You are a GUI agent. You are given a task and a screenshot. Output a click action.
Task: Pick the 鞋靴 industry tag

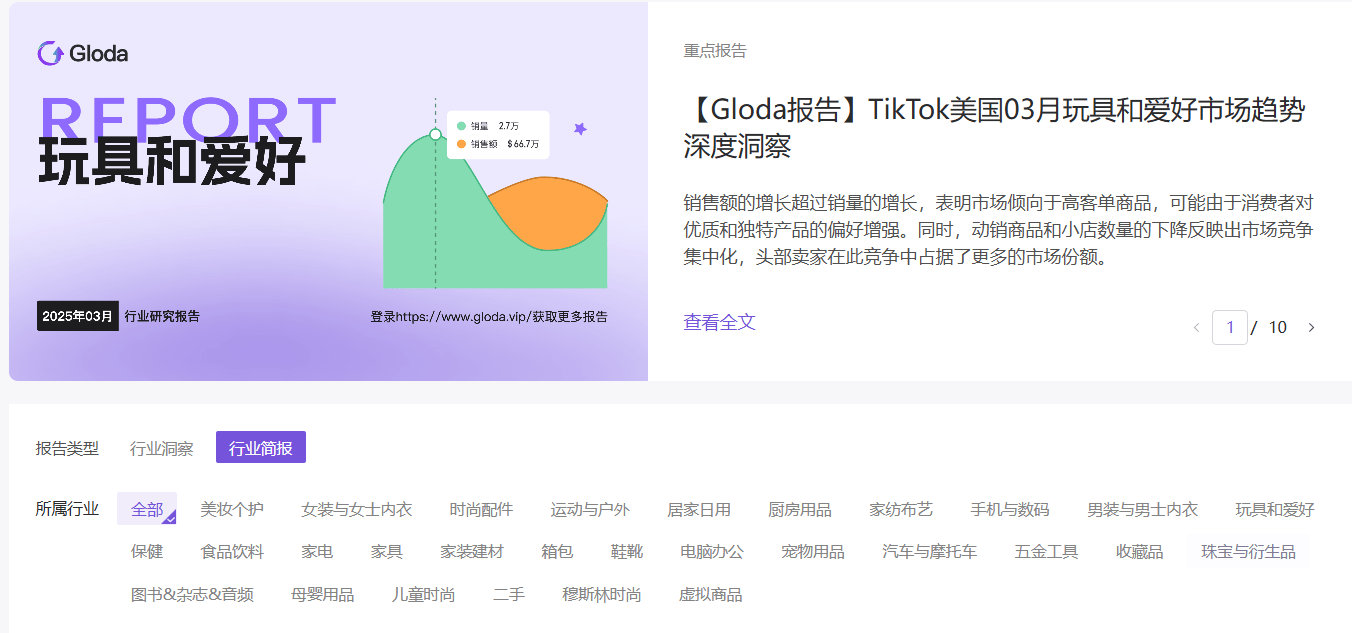point(627,551)
